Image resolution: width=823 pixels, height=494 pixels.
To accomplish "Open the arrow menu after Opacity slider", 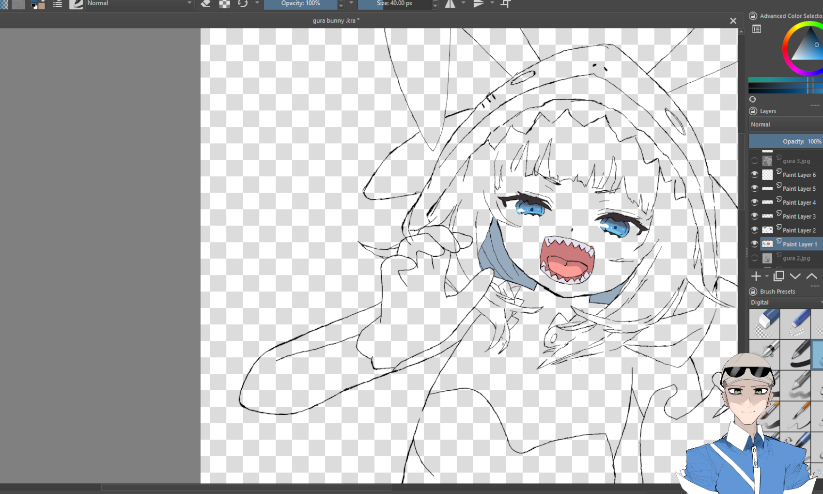I will [x=351, y=3].
